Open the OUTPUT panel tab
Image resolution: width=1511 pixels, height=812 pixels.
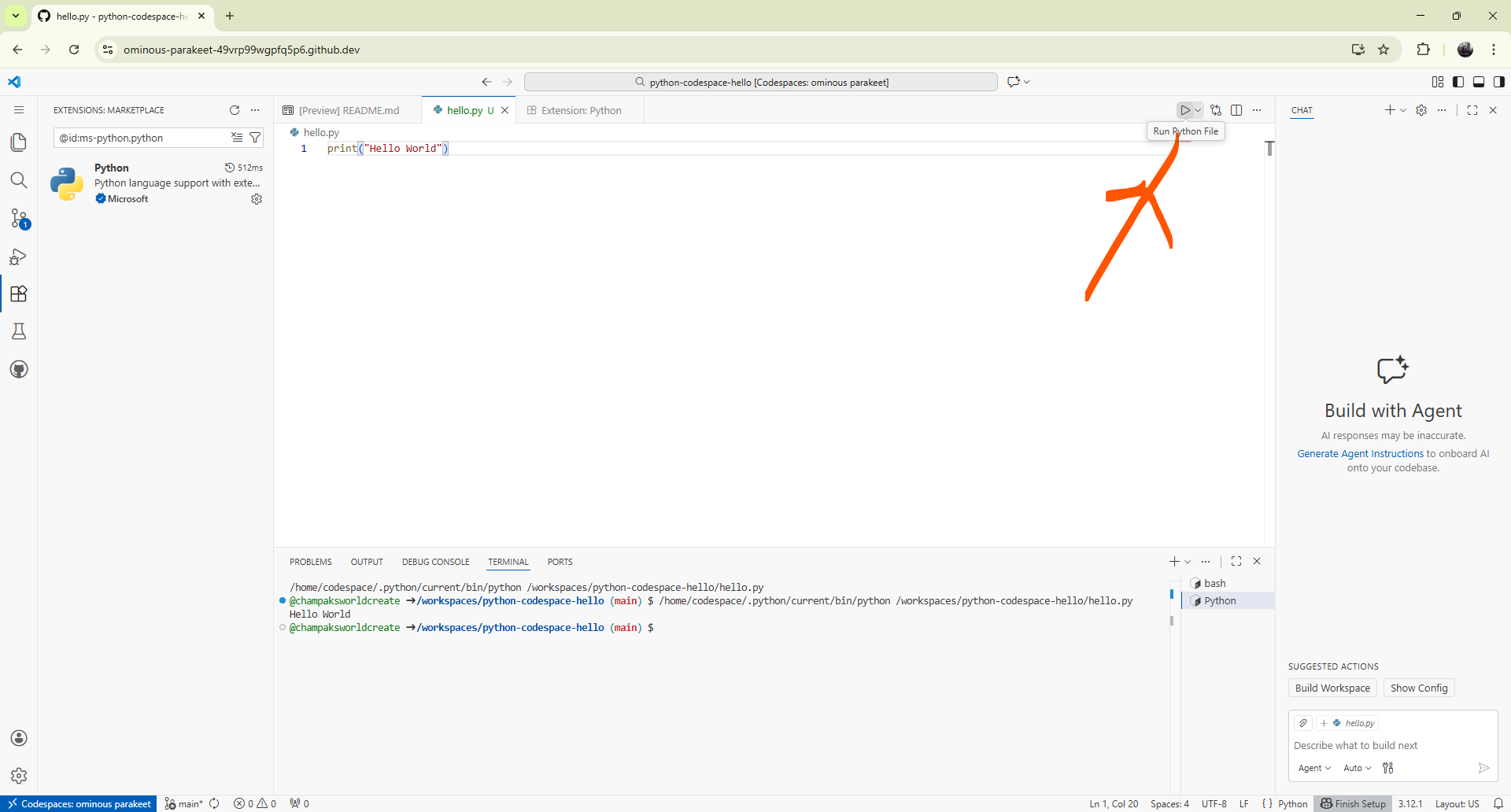[367, 562]
